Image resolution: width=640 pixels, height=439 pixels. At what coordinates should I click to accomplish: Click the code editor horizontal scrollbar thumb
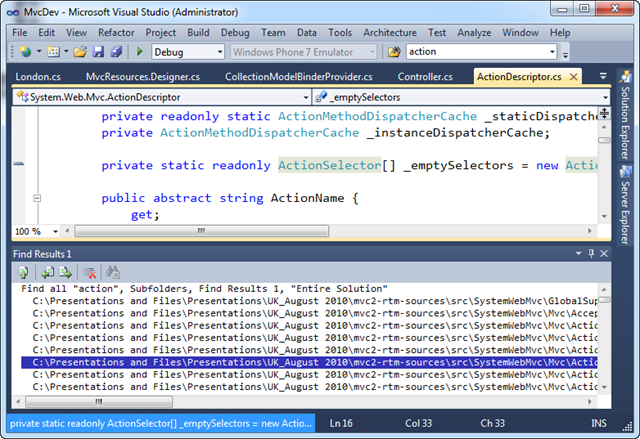tap(202, 231)
